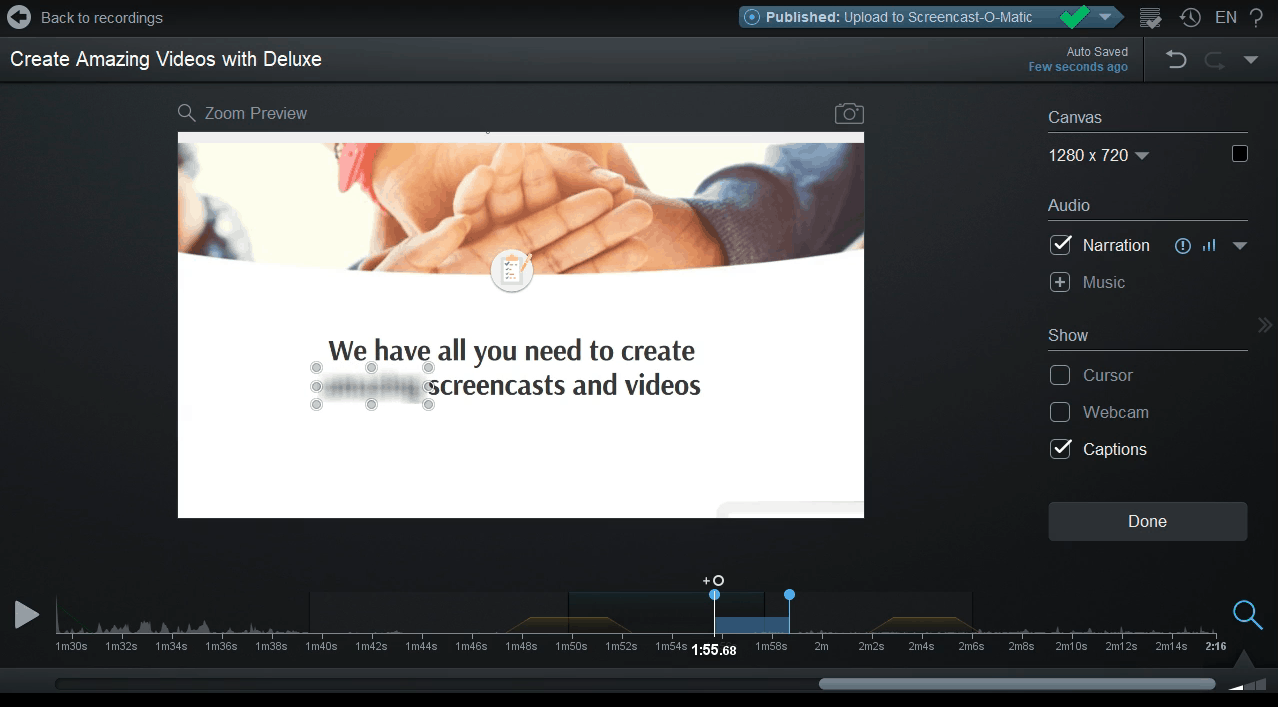This screenshot has width=1278, height=707.
Task: Open version history with the clock icon
Action: click(1189, 17)
